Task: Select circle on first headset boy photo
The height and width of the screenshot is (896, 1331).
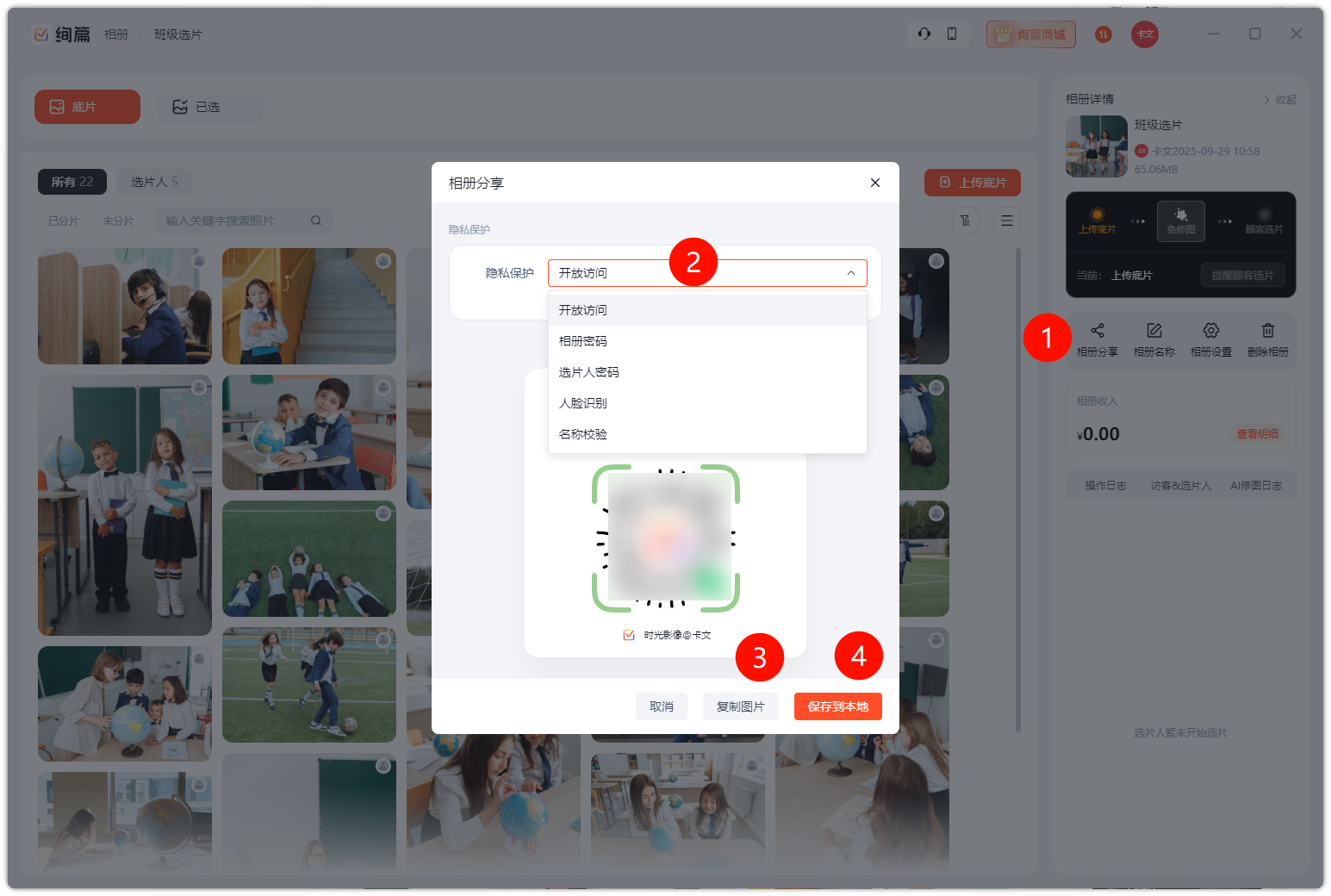Action: (199, 261)
